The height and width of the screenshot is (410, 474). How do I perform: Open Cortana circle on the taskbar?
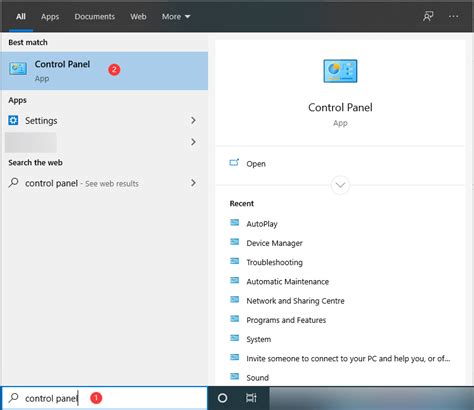222,398
